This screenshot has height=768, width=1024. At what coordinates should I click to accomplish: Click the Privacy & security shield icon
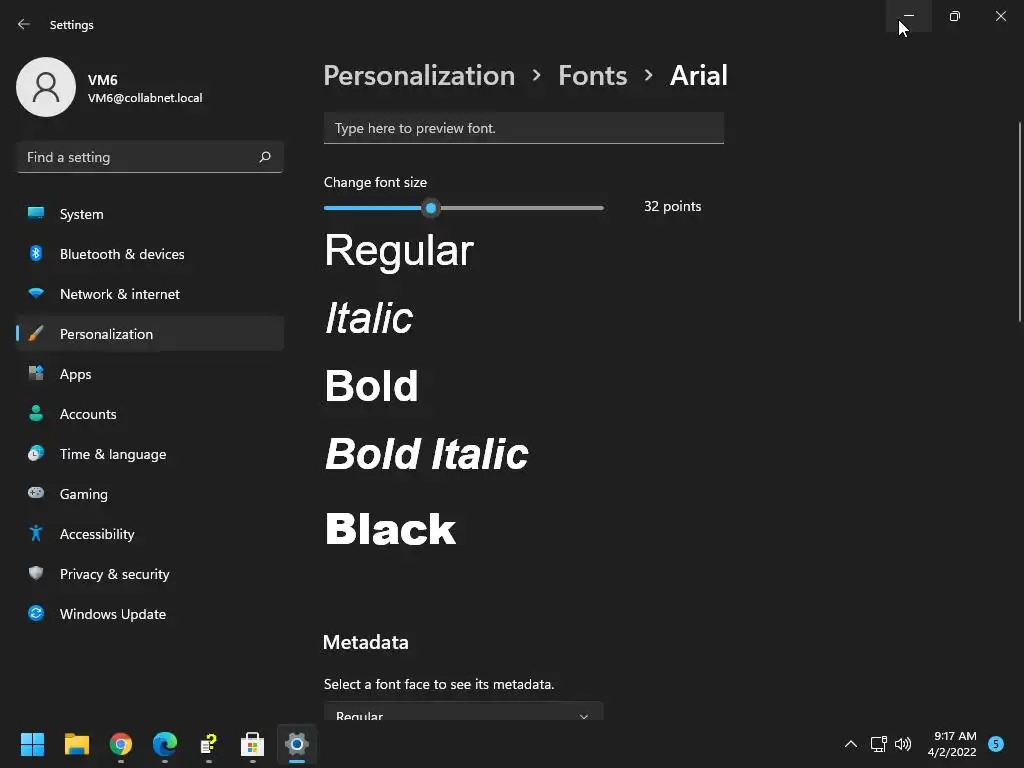[36, 574]
